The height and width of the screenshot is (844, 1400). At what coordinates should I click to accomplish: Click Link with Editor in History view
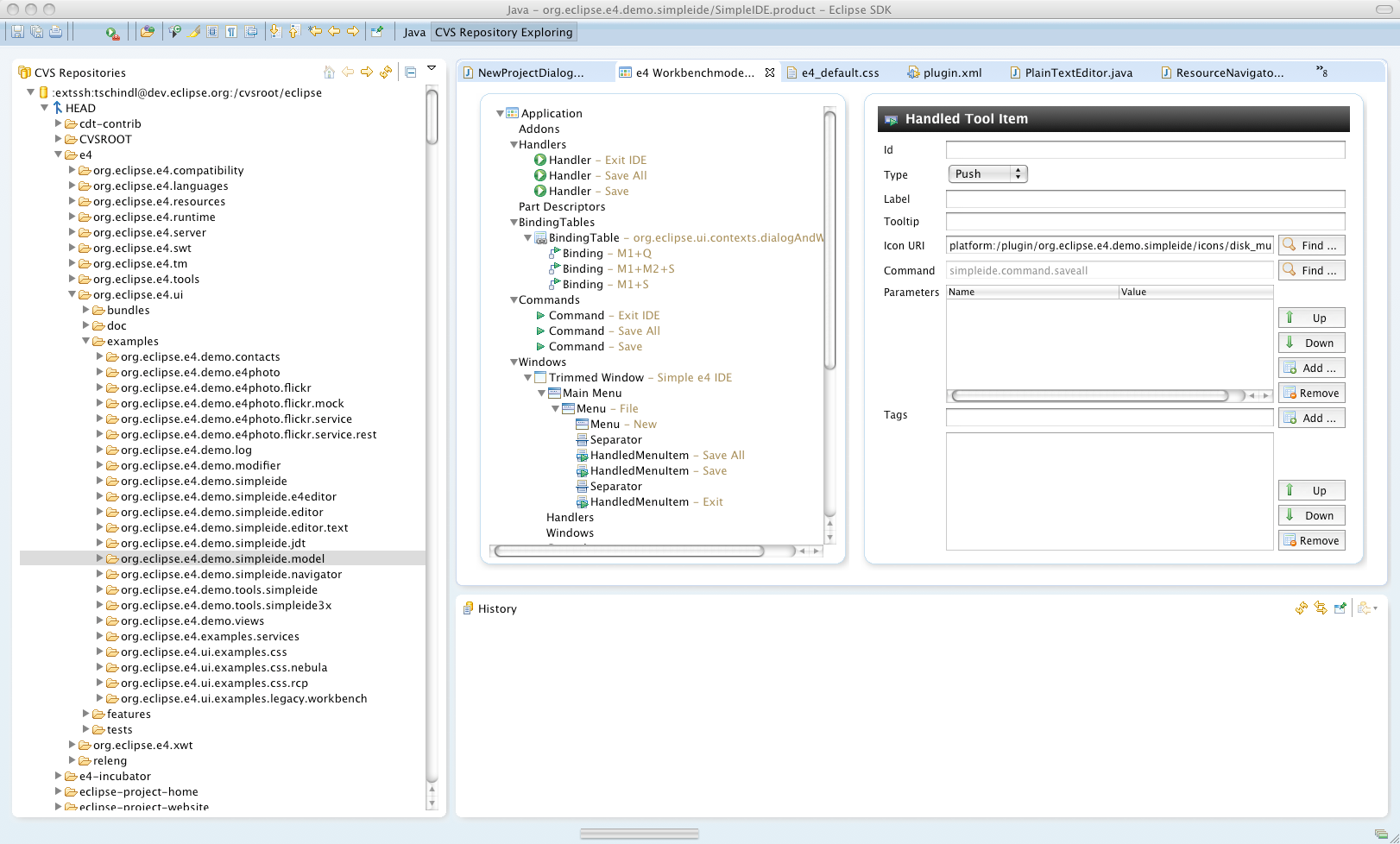tap(1321, 608)
